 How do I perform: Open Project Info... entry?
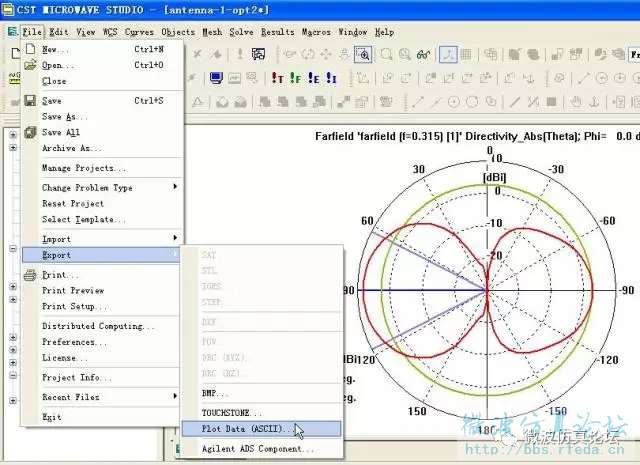[x=102, y=377]
